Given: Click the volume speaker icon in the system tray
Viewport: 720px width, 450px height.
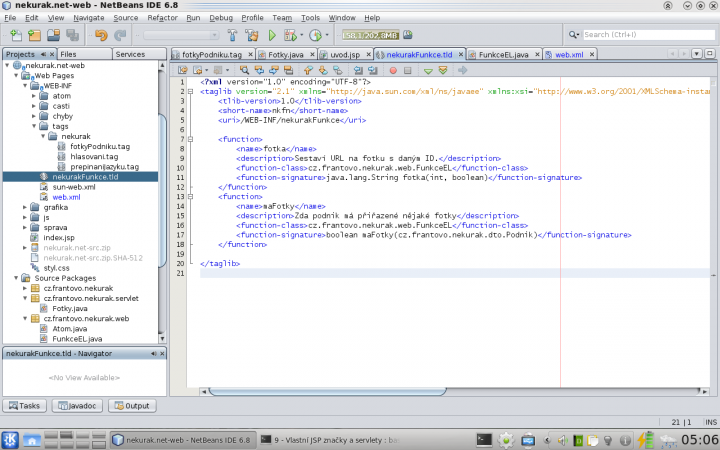Looking at the screenshot, I should [562, 440].
